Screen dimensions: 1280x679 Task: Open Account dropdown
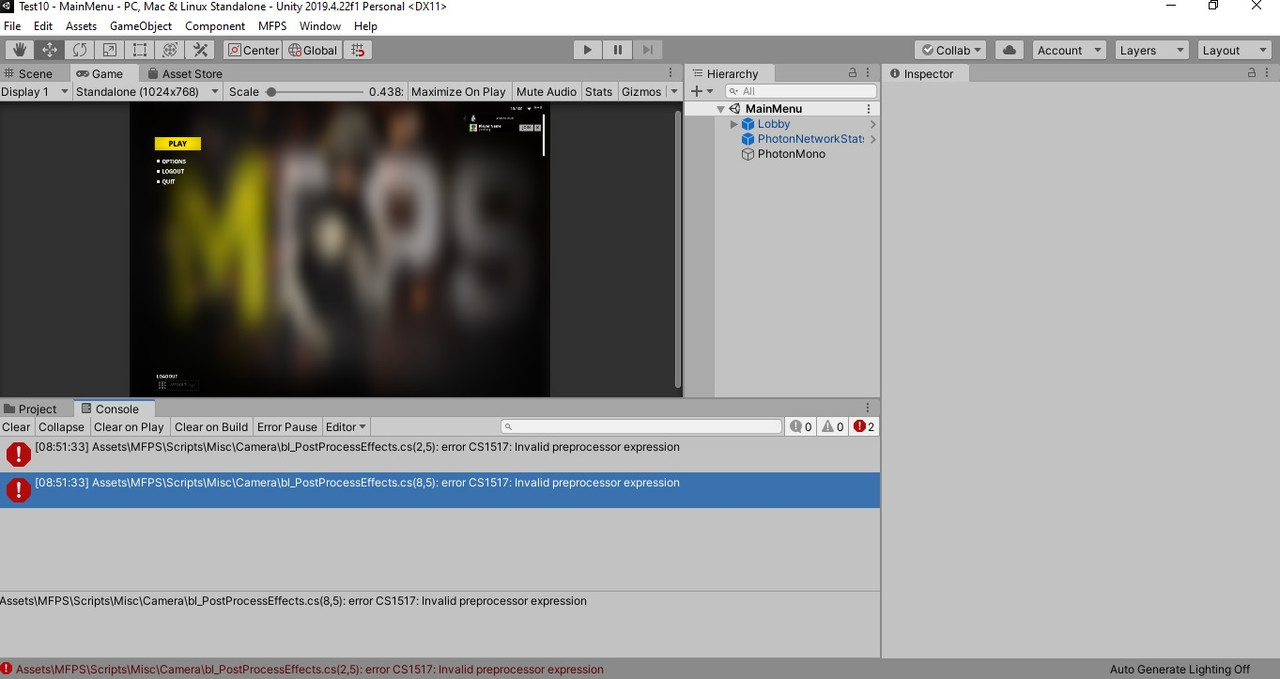pos(1069,50)
